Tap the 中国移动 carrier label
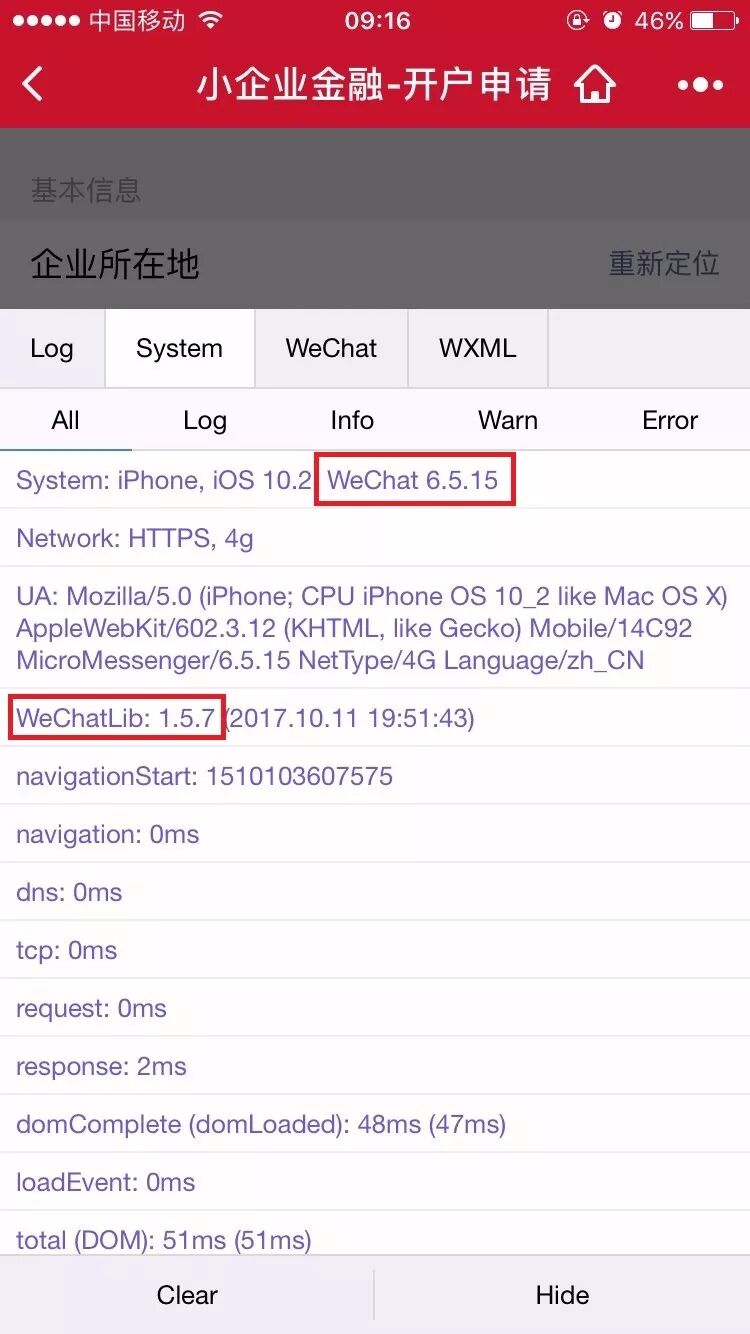The width and height of the screenshot is (750, 1334). coord(138,20)
